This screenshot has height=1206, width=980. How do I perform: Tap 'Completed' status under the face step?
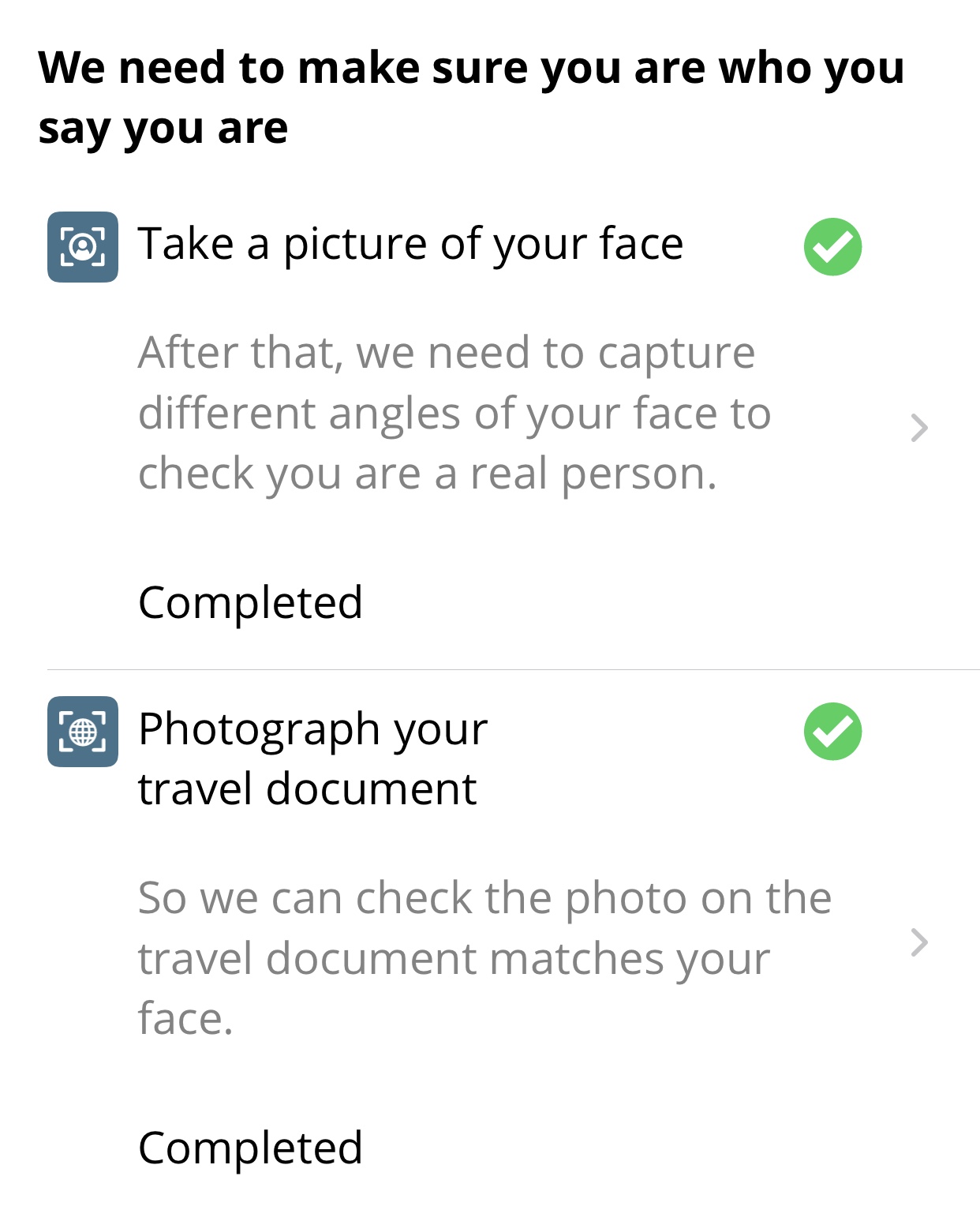tap(250, 603)
